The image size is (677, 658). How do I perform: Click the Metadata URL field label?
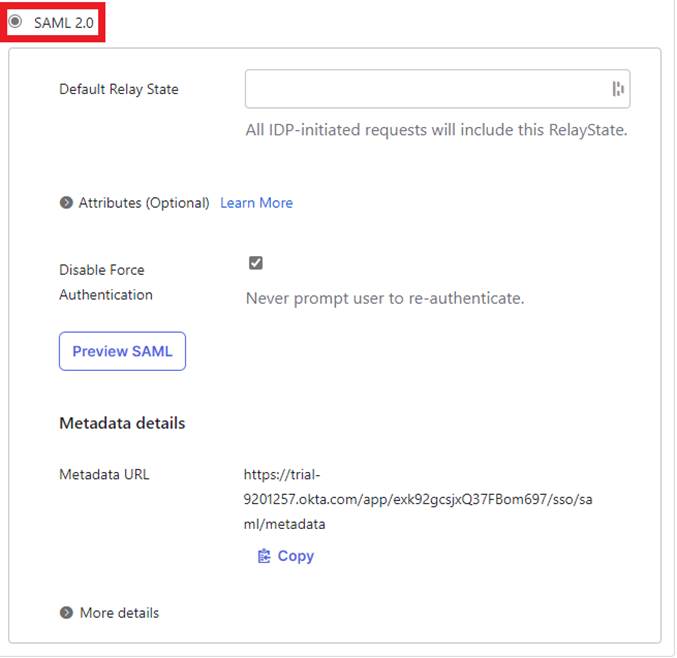click(104, 474)
